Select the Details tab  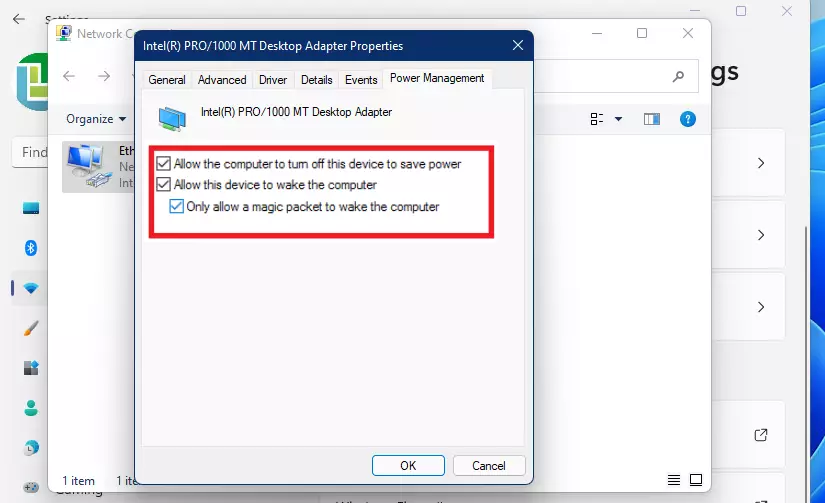316,79
